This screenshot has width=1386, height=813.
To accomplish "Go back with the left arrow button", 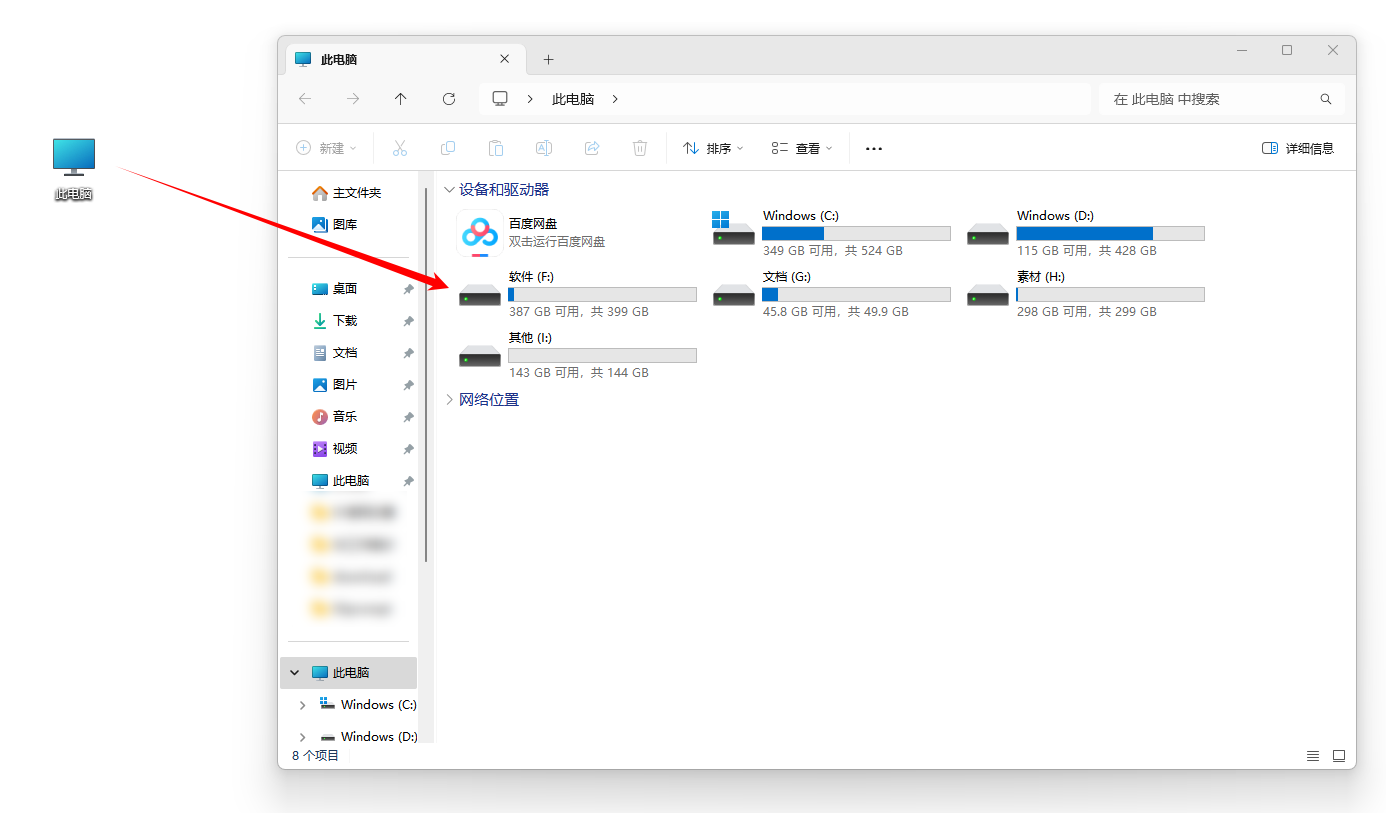I will click(x=305, y=99).
